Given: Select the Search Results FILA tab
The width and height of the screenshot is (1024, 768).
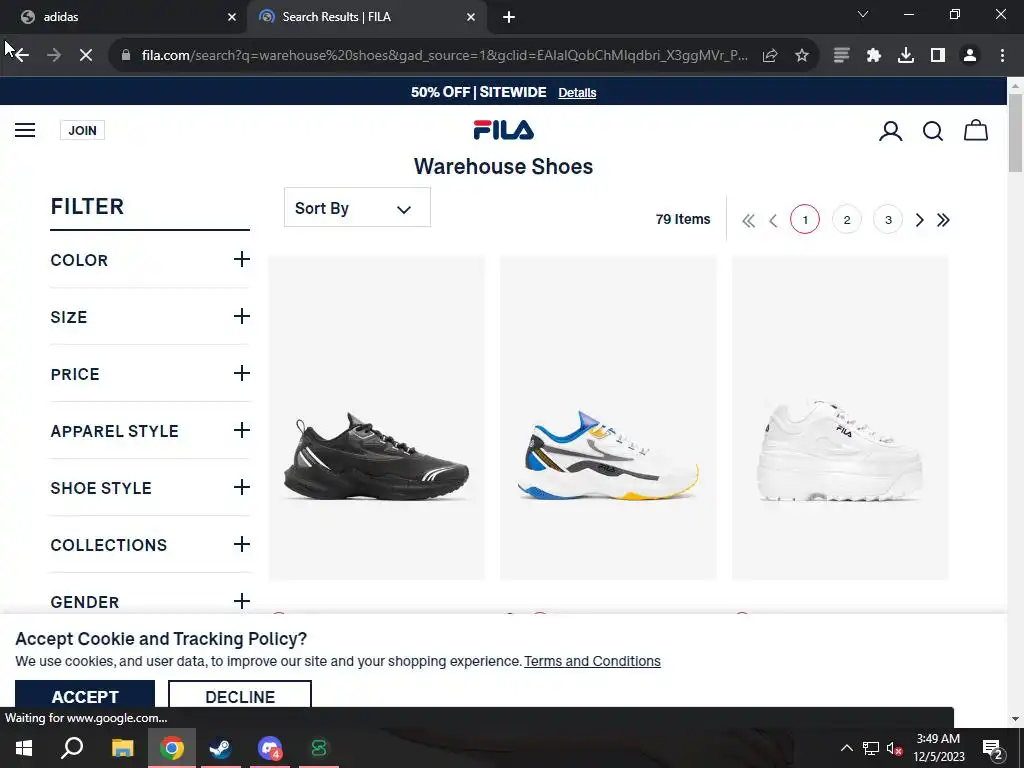Looking at the screenshot, I should 366,18.
